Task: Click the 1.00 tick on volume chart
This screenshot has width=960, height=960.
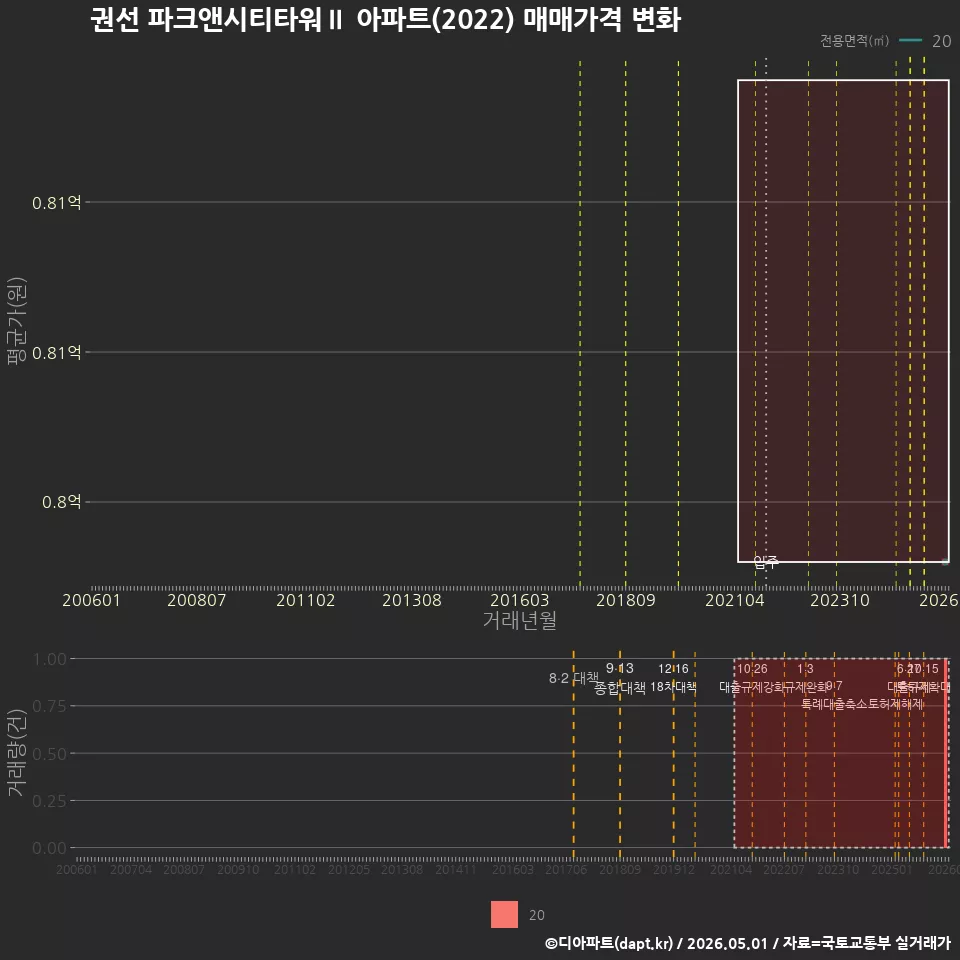Action: point(50,659)
